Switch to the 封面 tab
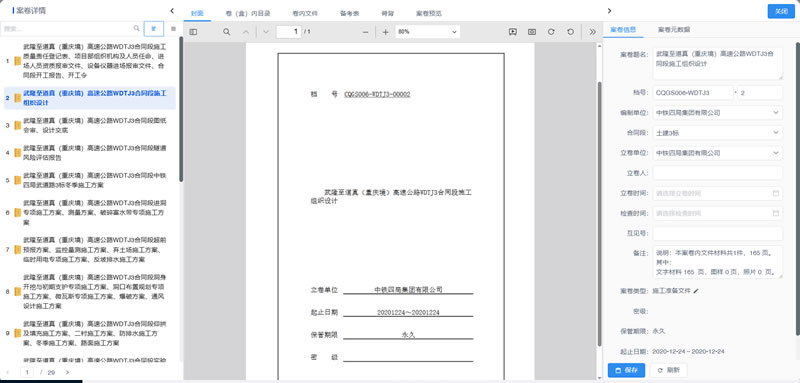 click(x=197, y=13)
